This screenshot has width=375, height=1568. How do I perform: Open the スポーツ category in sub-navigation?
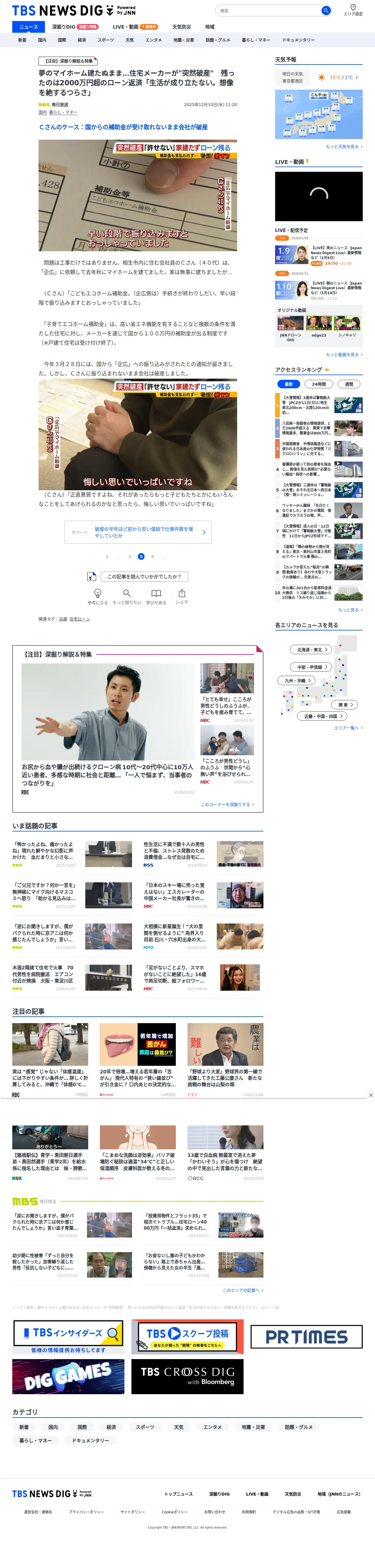coord(106,40)
